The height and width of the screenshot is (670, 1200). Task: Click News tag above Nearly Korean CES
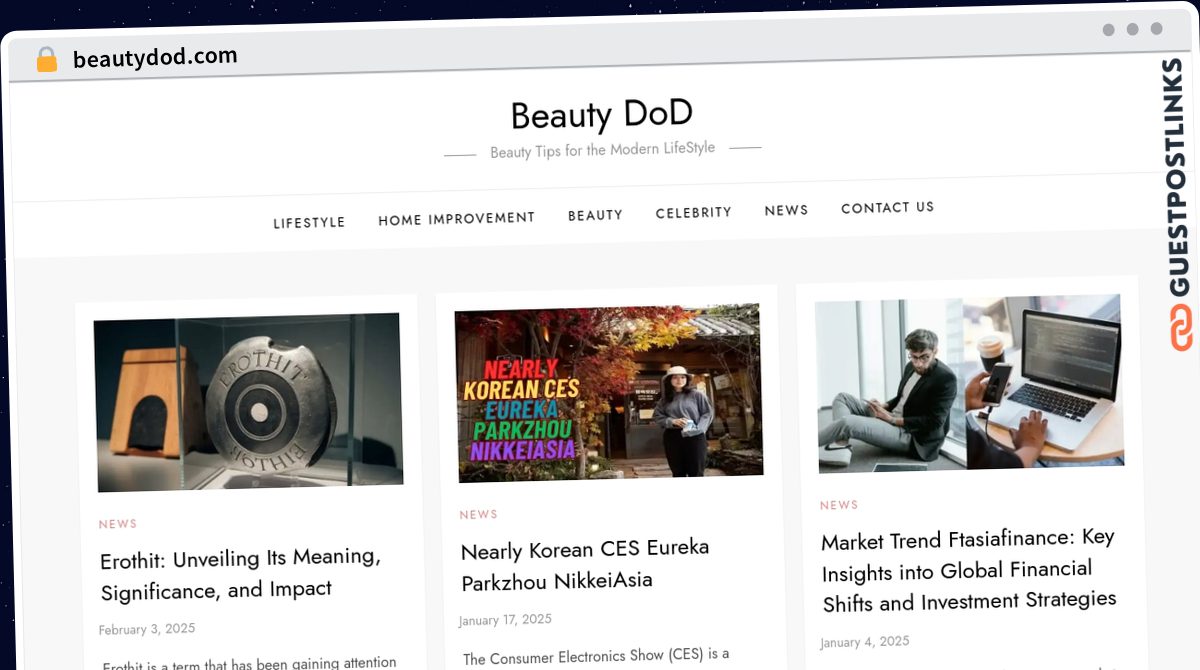[478, 515]
